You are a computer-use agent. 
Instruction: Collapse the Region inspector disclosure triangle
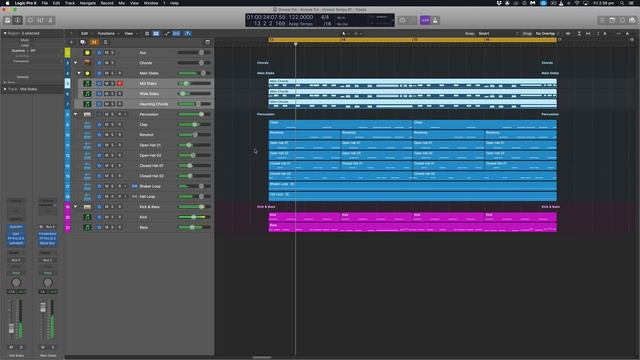pos(5,33)
